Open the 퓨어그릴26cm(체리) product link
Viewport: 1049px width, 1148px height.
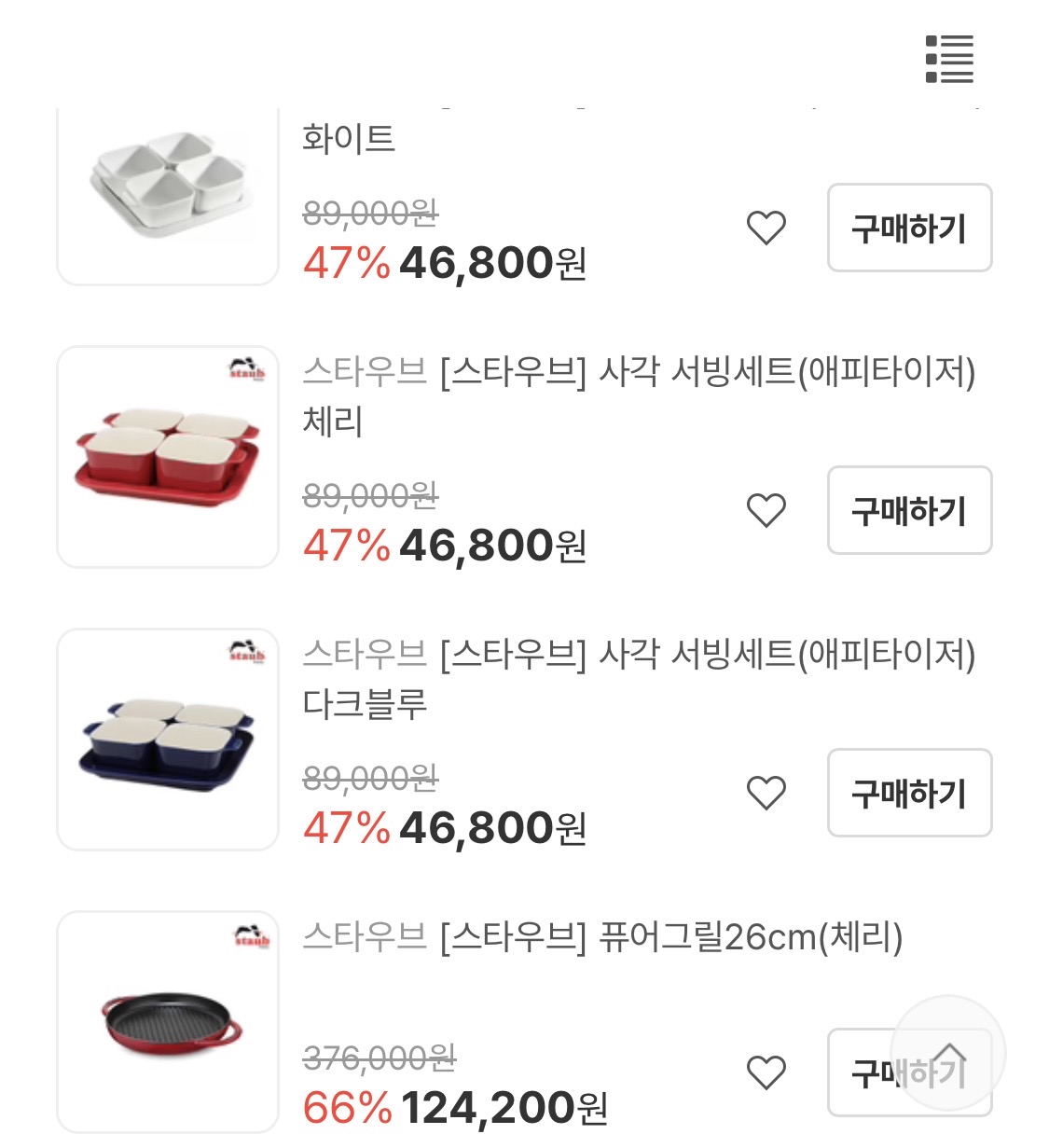click(602, 936)
